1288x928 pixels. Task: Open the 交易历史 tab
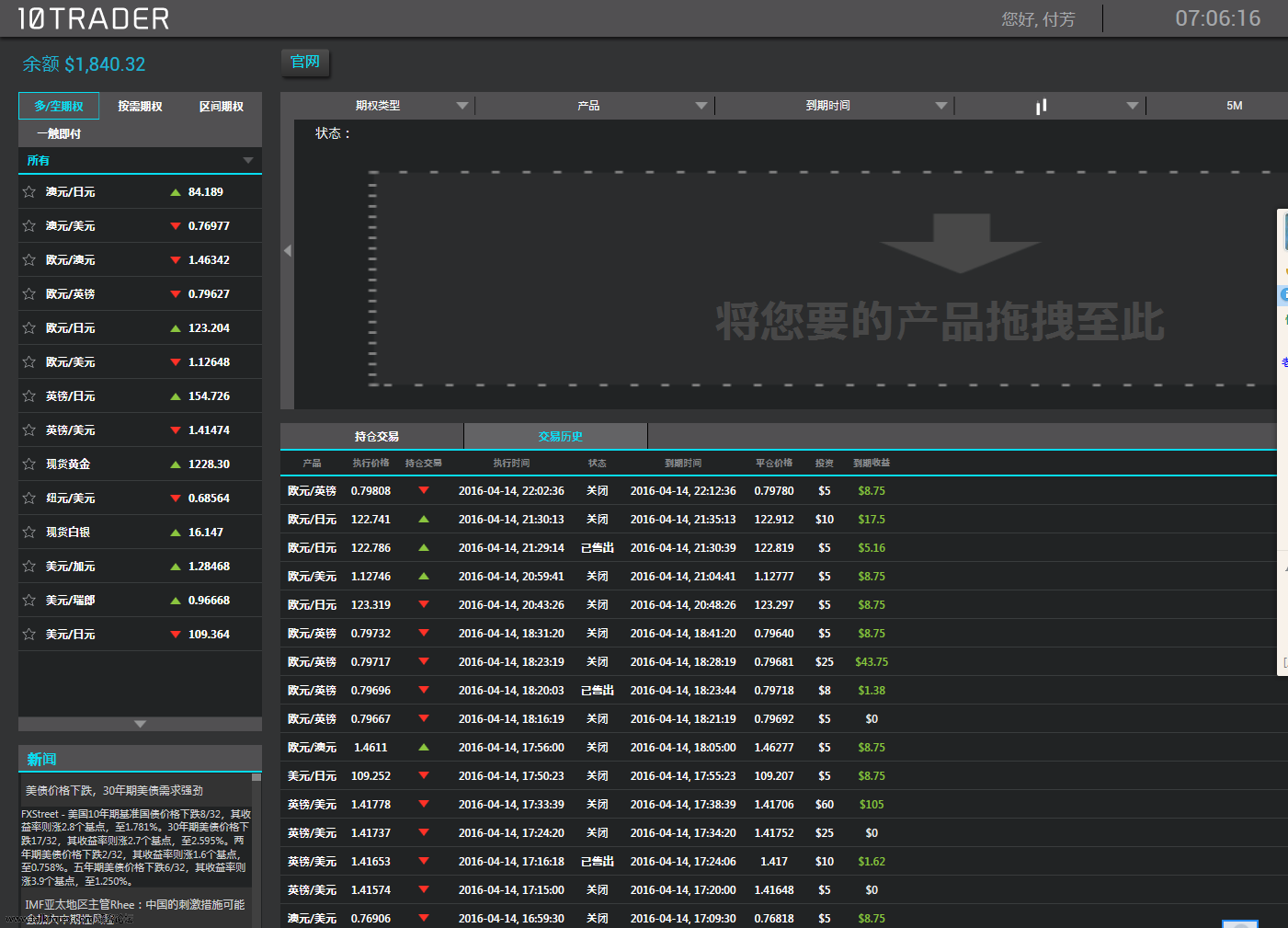click(556, 436)
